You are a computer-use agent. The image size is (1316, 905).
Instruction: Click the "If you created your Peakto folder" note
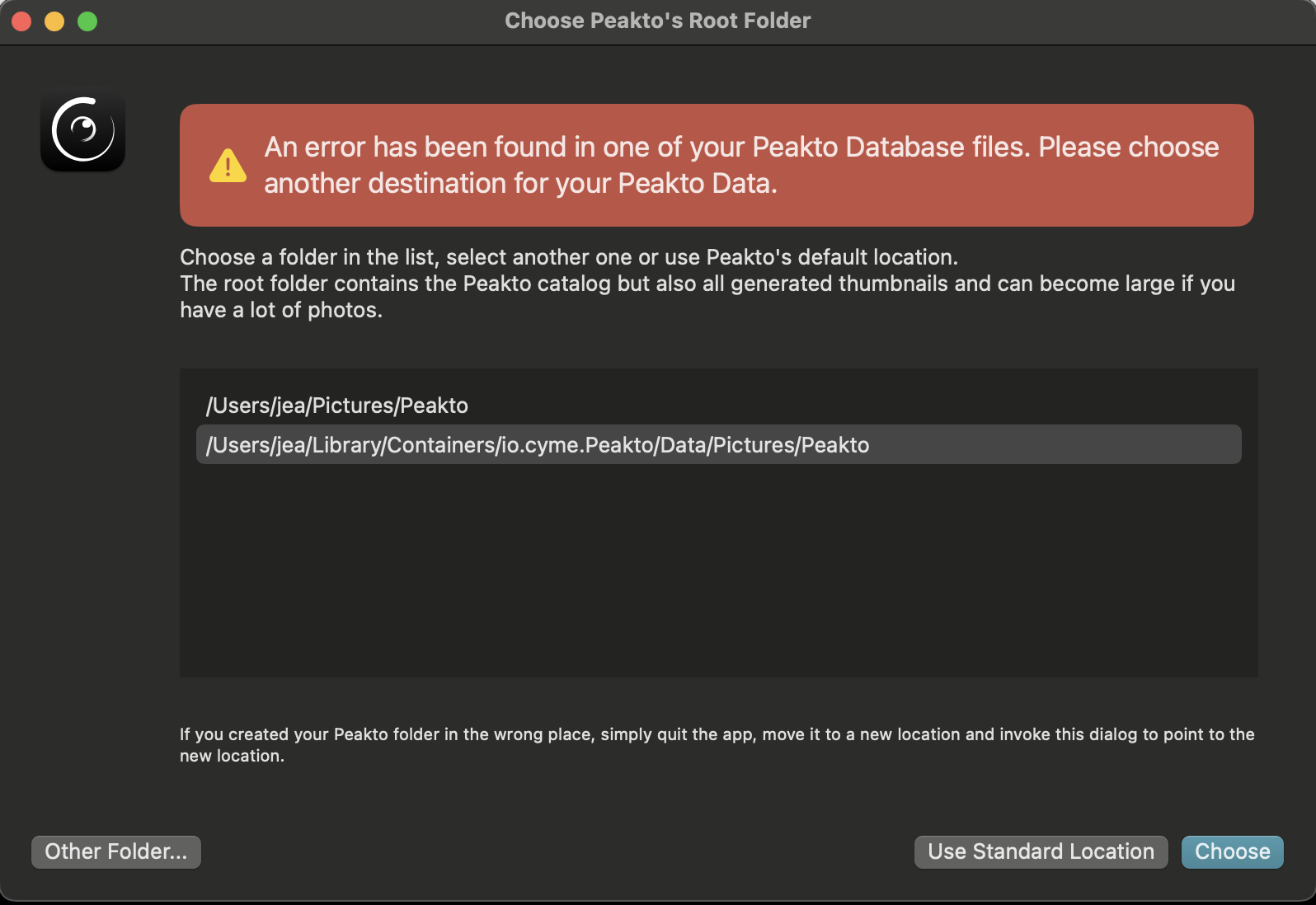point(717,734)
